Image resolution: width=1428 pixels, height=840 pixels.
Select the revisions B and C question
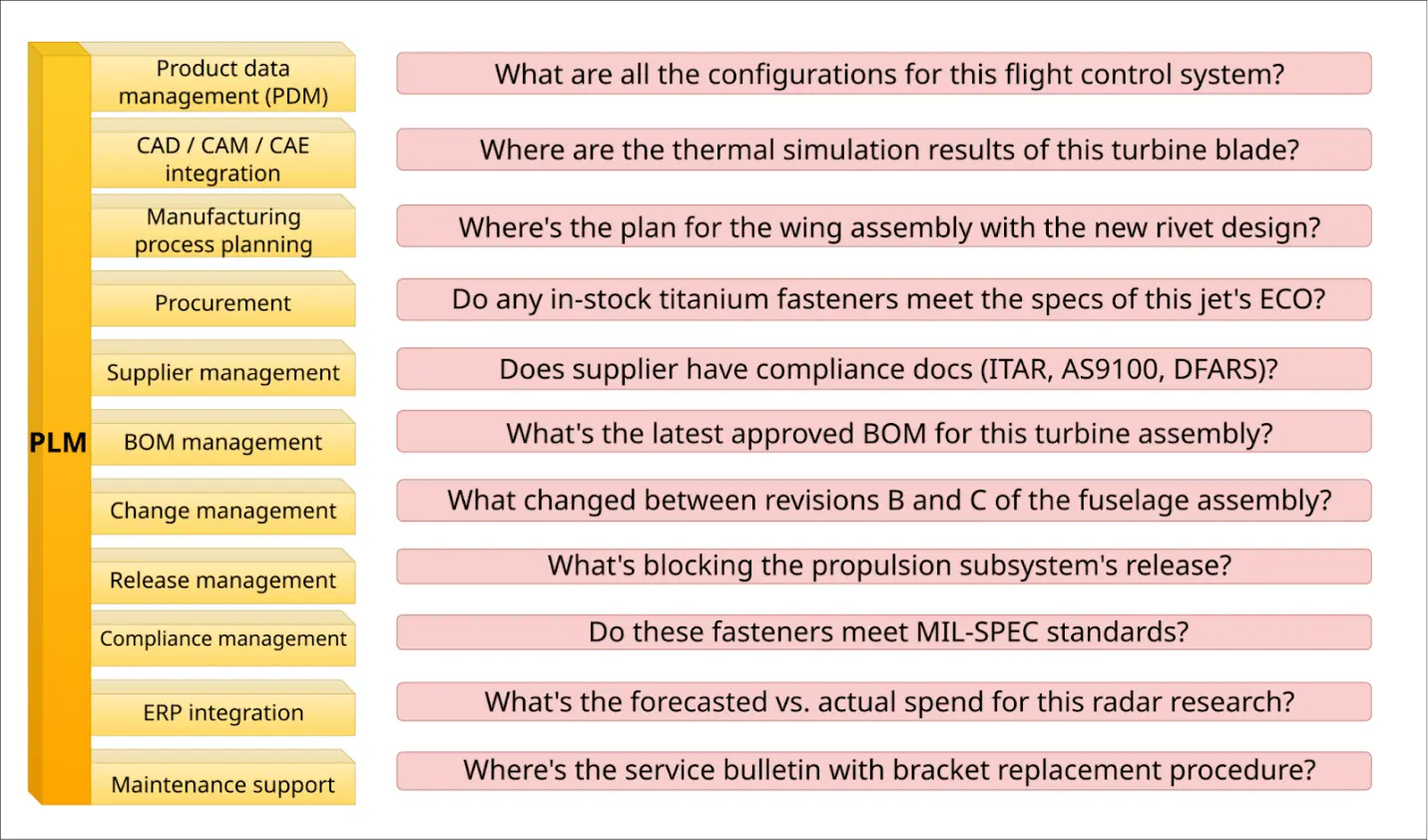tap(883, 500)
